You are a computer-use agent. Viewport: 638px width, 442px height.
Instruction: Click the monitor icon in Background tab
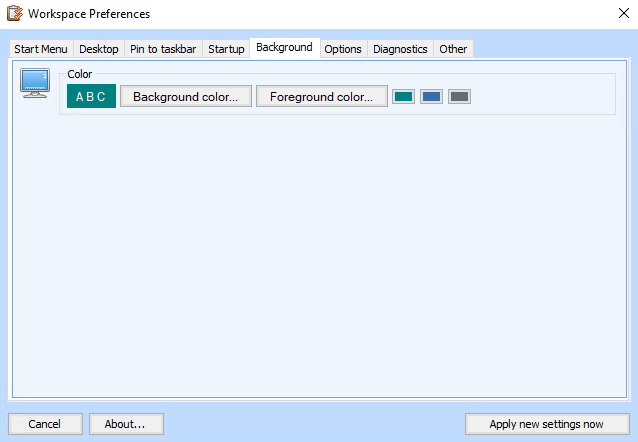click(x=35, y=84)
